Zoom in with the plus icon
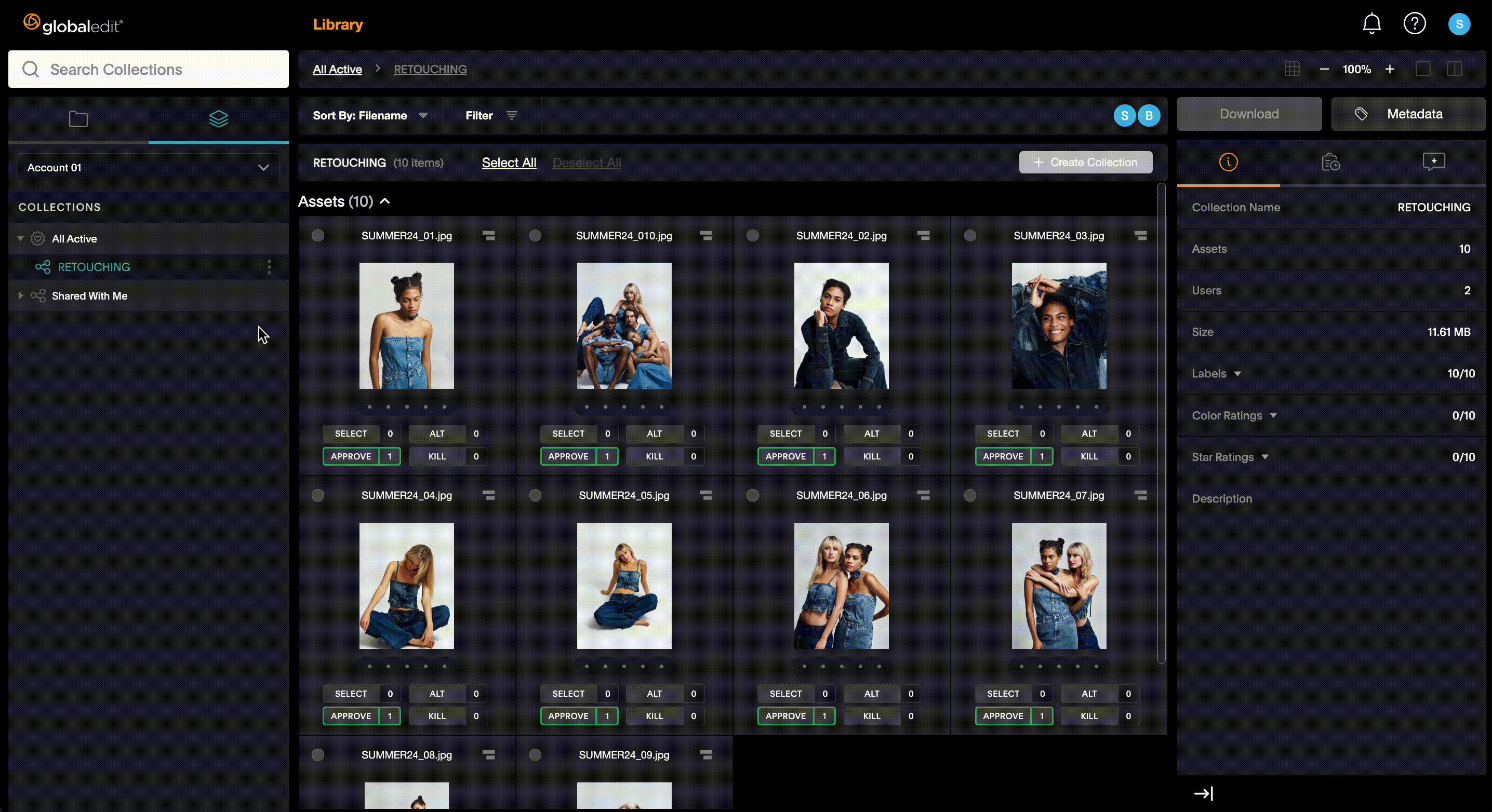The height and width of the screenshot is (812, 1492). [x=1390, y=70]
